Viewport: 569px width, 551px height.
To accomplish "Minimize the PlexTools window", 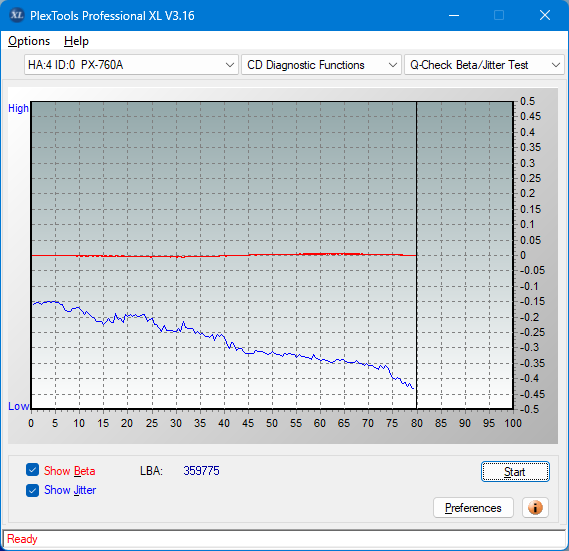I will point(454,16).
